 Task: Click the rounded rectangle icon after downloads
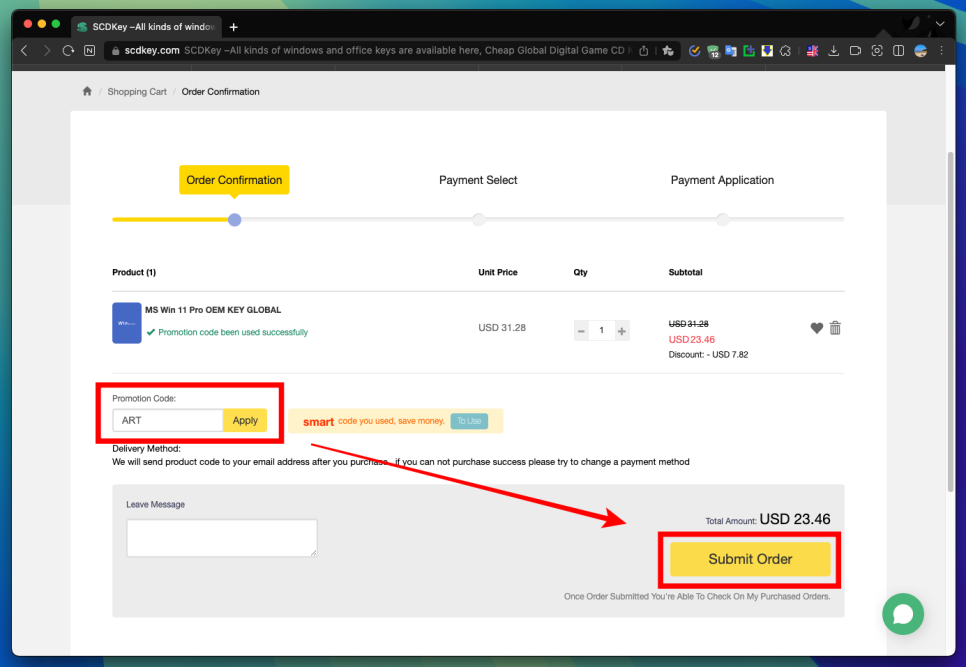(855, 51)
